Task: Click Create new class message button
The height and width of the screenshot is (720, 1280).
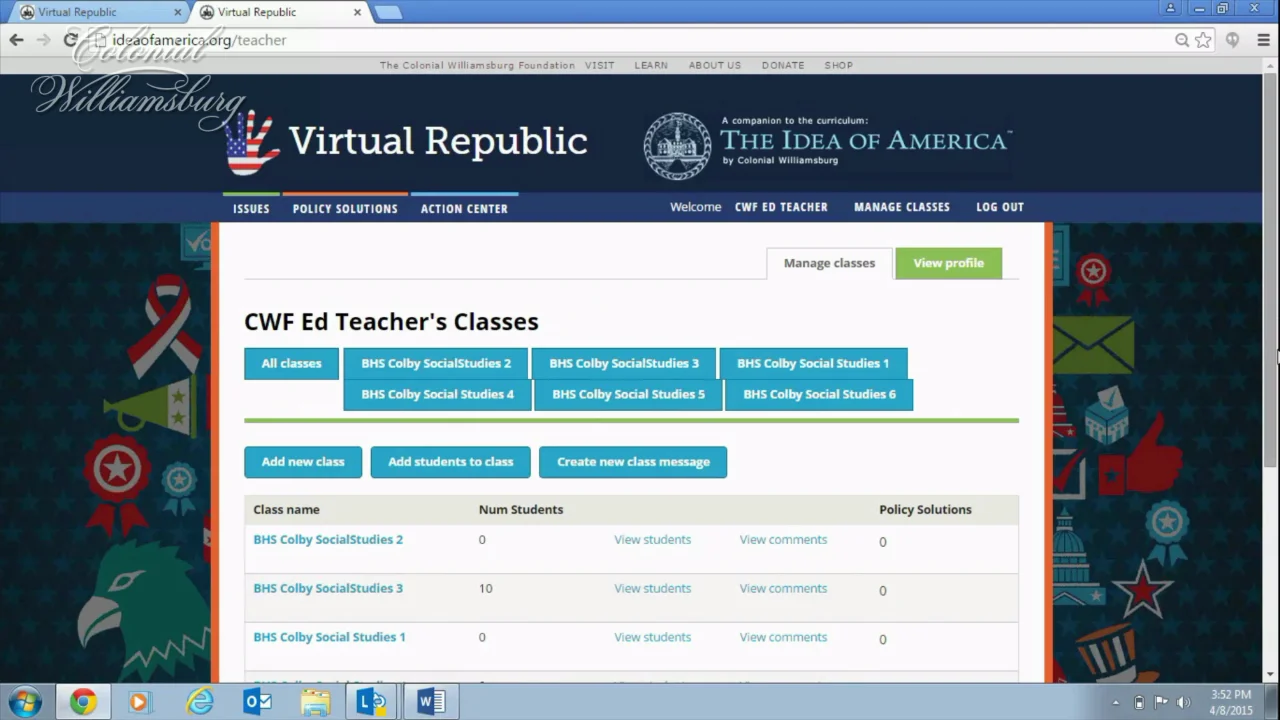Action: tap(633, 462)
